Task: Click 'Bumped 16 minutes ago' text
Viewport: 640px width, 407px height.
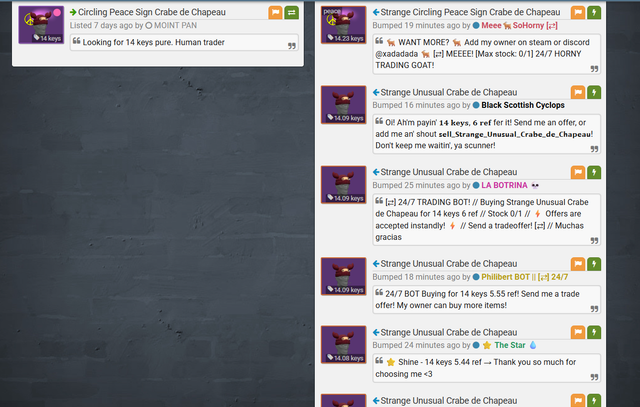Action: click(416, 105)
